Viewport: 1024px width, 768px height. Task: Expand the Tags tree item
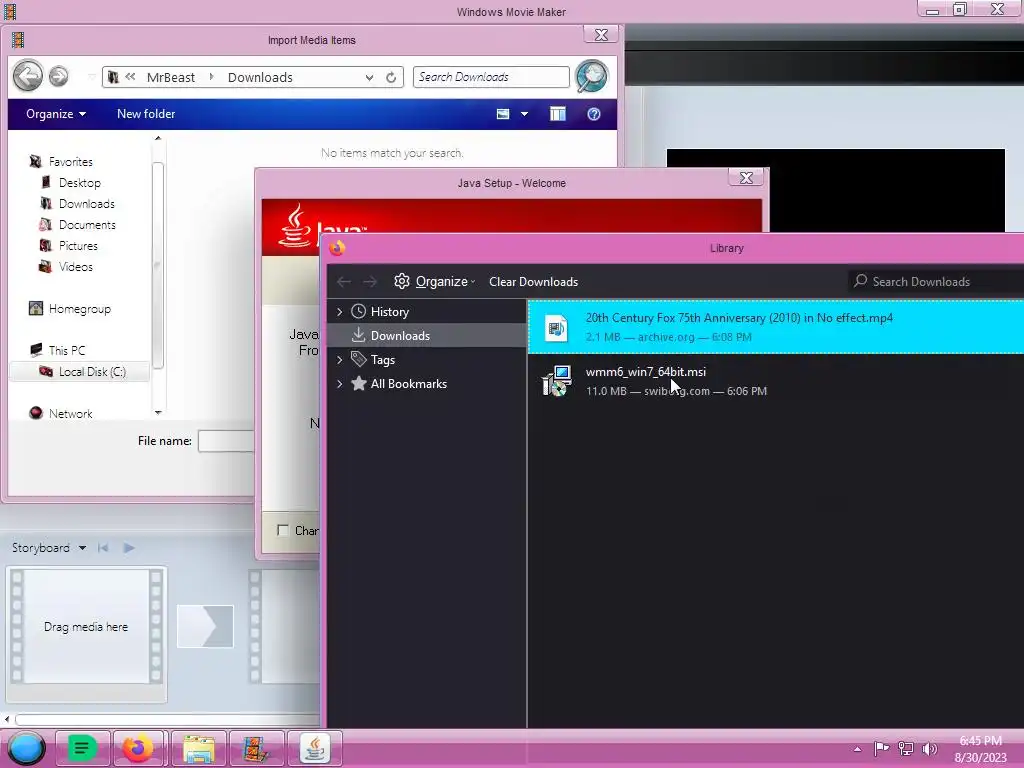(340, 359)
